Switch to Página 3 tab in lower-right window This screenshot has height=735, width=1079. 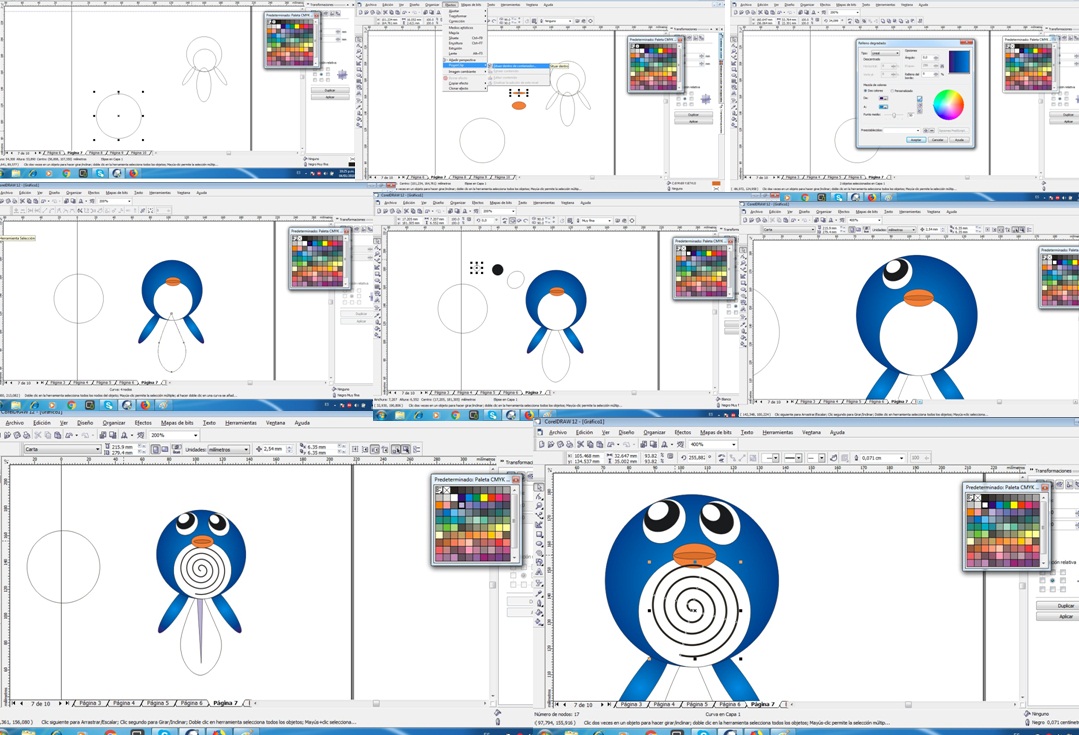point(630,704)
